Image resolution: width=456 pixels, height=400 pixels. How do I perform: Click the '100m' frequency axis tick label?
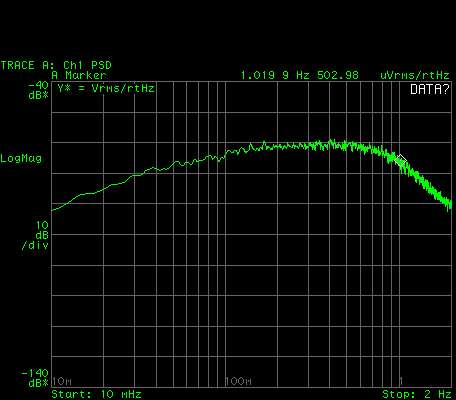238,381
